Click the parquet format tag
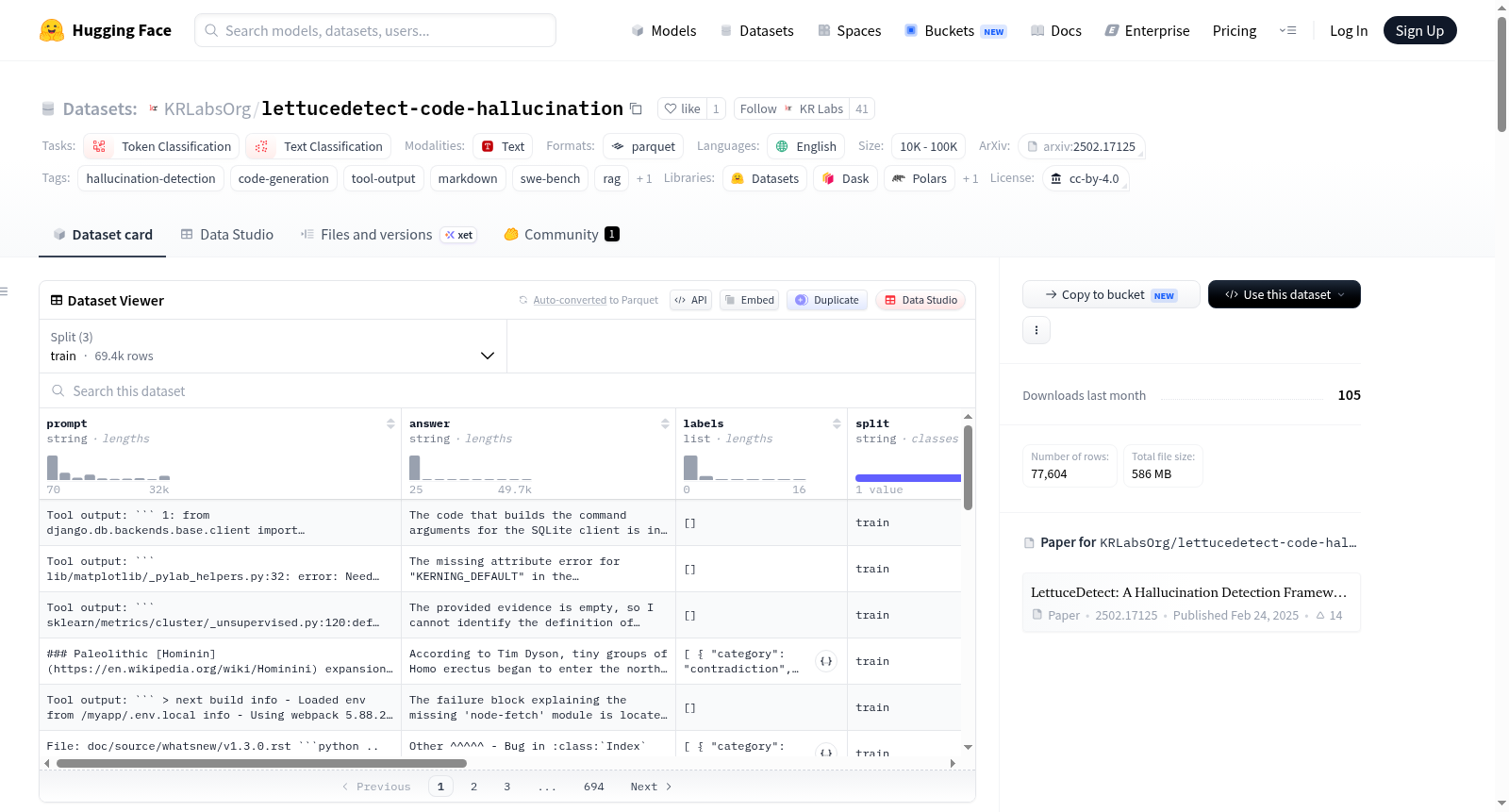The image size is (1509, 812). [643, 146]
